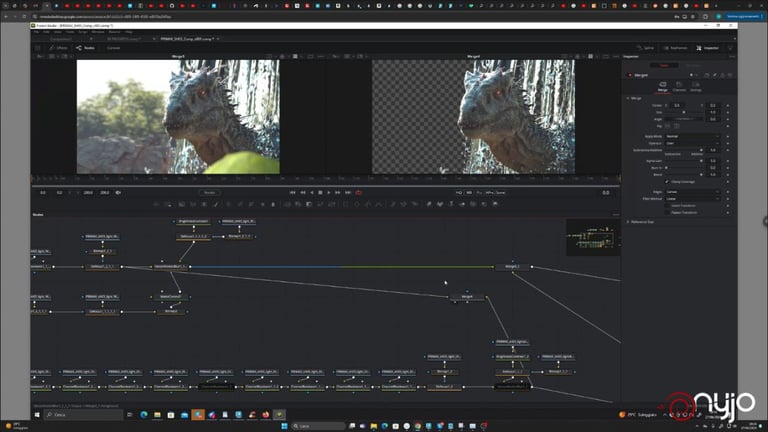768x432 pixels.
Task: Open the Apply Mode dropdown
Action: [x=692, y=136]
